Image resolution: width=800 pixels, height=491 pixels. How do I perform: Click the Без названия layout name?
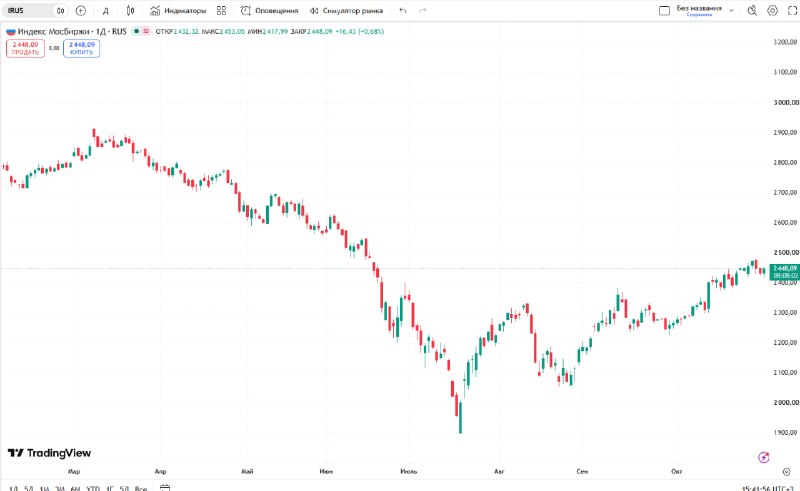click(x=699, y=8)
